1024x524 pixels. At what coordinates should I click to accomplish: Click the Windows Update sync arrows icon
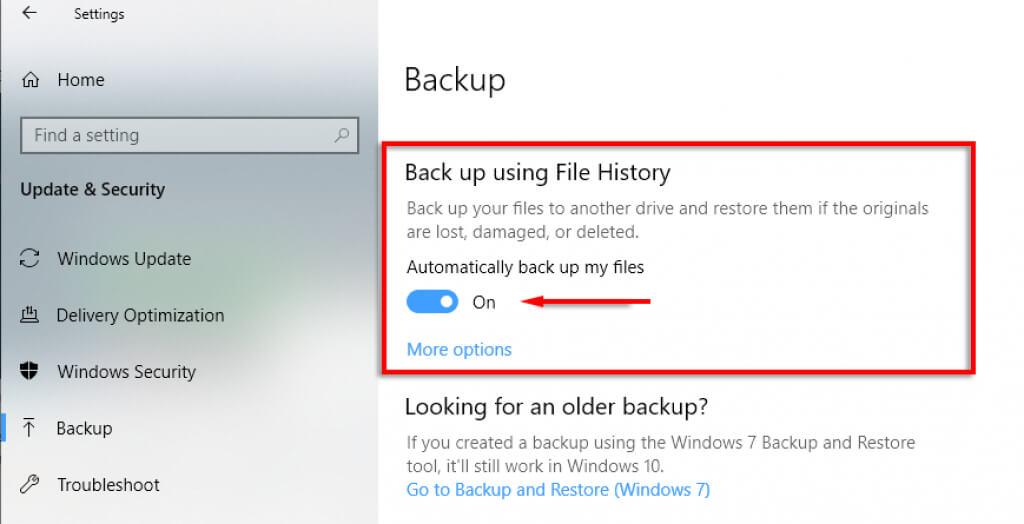30,259
